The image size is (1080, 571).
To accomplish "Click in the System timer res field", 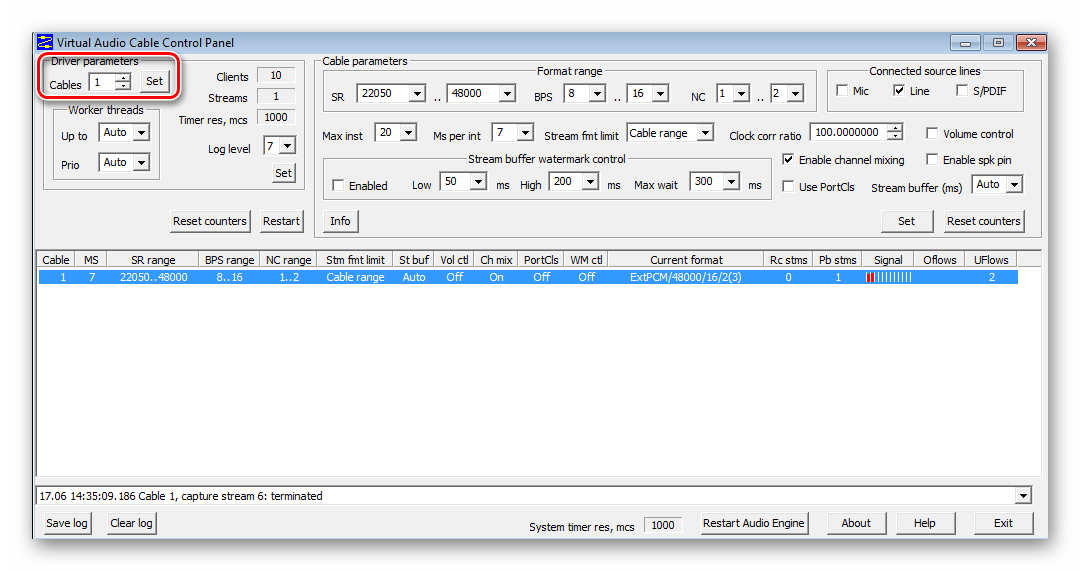I will point(662,526).
